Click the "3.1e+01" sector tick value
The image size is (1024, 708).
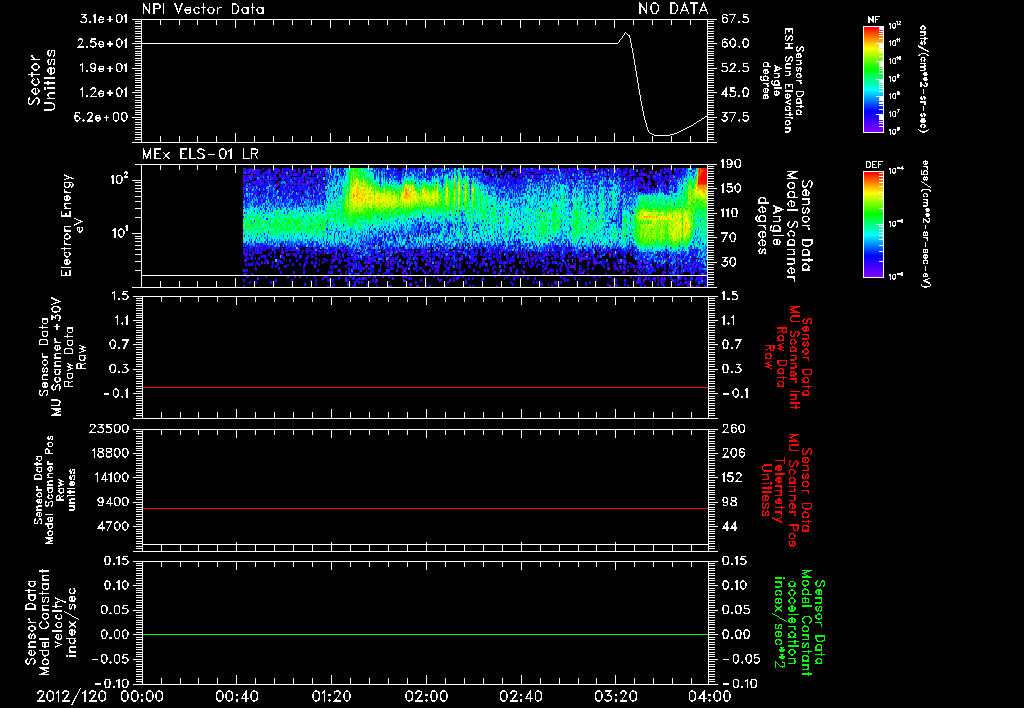(x=104, y=19)
